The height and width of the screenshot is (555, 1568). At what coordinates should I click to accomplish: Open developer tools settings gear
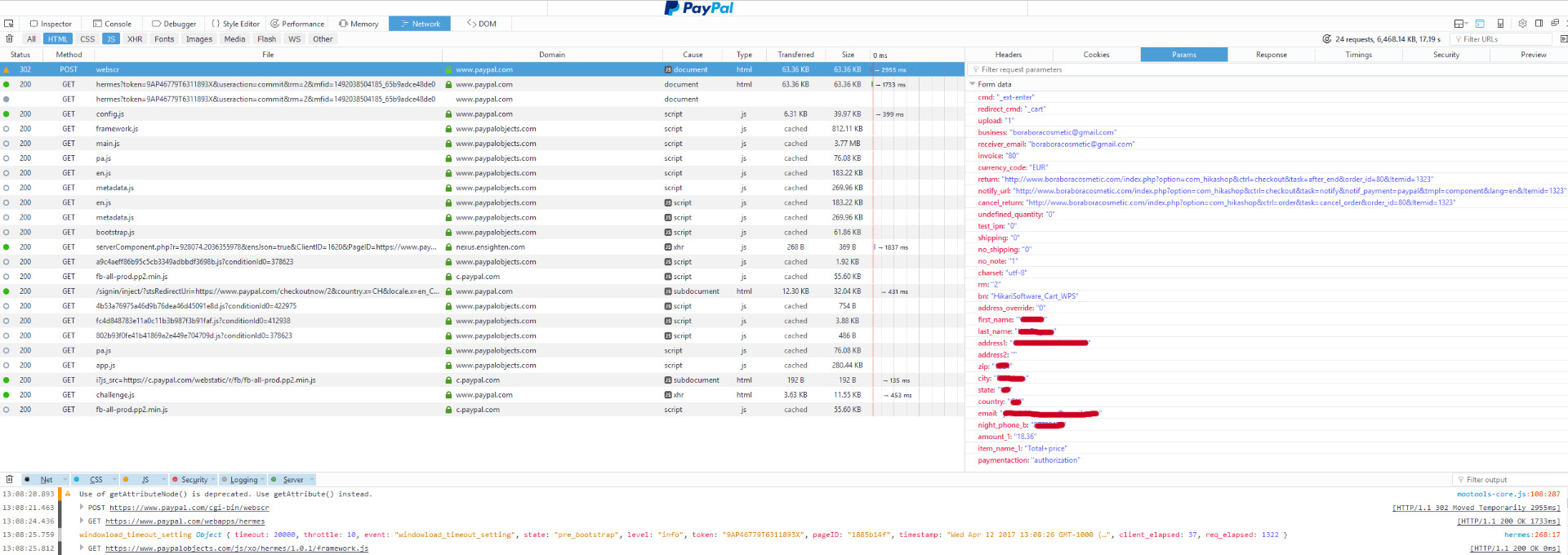coord(1522,24)
